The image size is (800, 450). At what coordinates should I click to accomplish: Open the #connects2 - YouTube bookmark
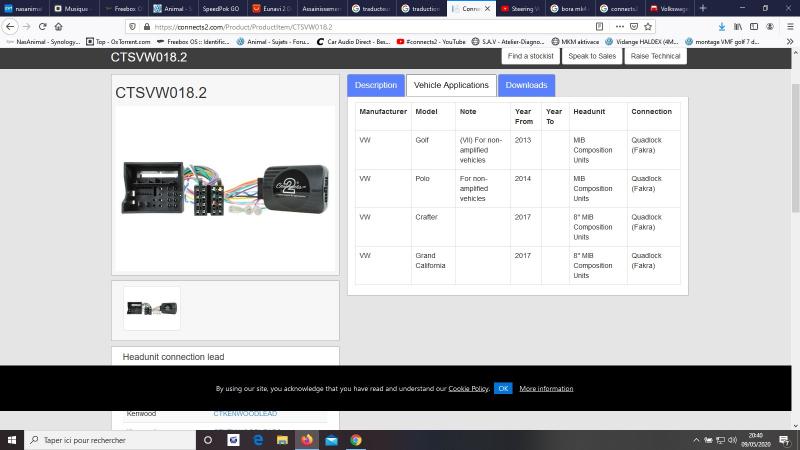(x=431, y=41)
